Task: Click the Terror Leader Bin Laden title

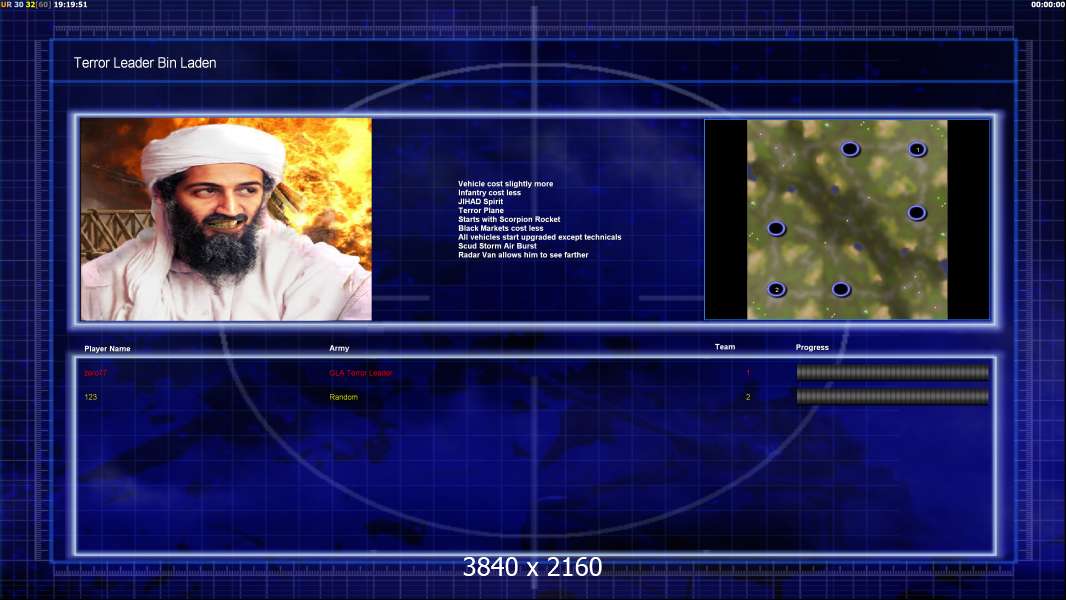Action: [145, 63]
